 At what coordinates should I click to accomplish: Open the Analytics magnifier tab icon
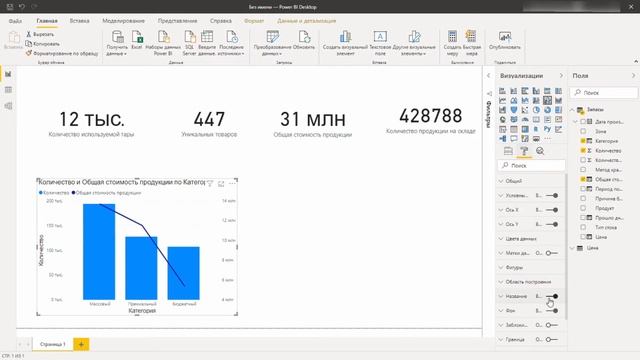540,151
